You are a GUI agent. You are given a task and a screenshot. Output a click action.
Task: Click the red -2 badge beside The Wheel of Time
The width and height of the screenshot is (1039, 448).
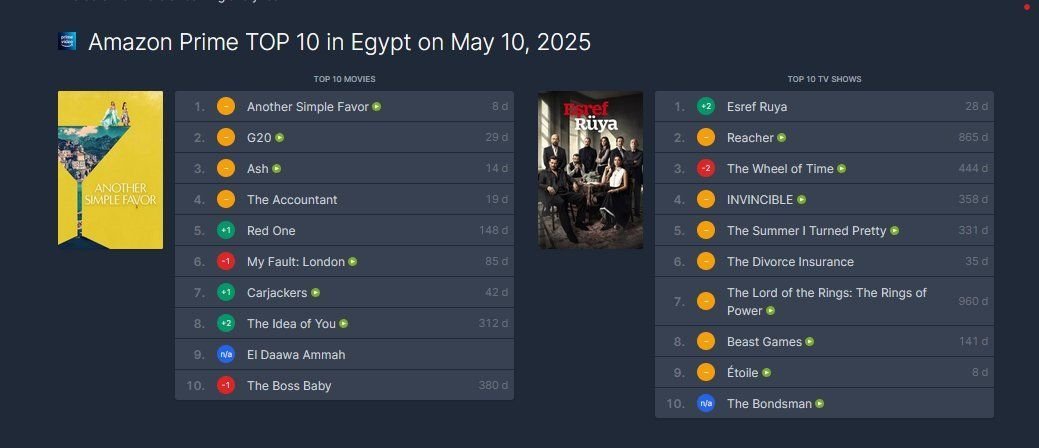coord(706,169)
